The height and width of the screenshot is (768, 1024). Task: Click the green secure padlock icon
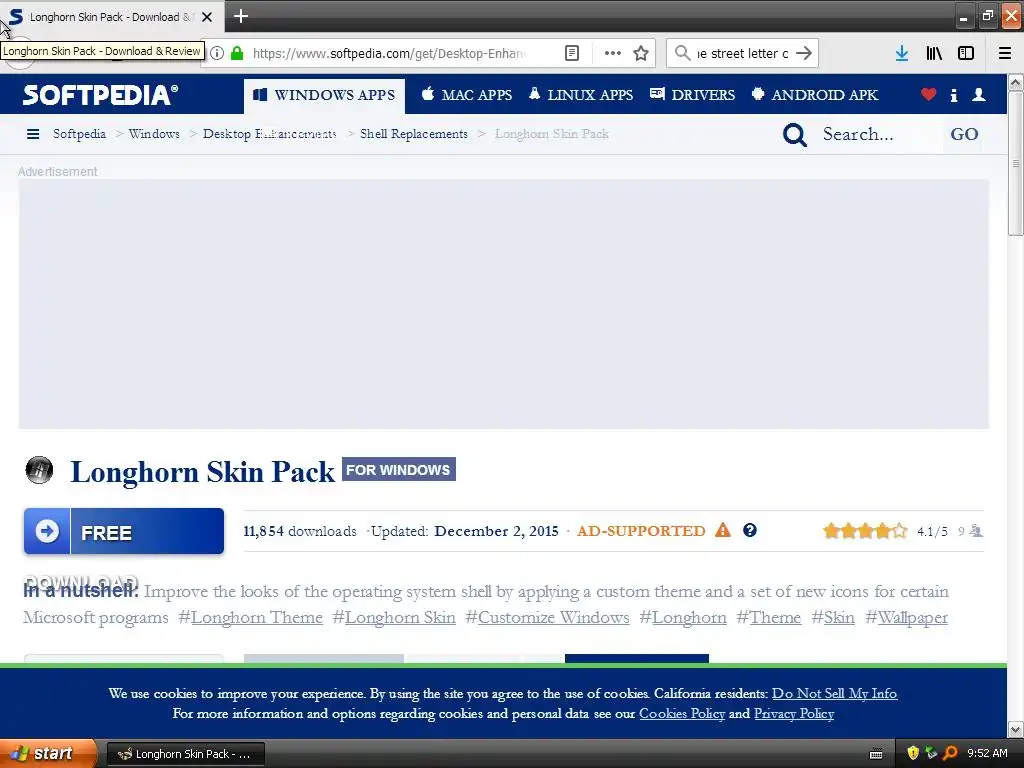(x=237, y=54)
